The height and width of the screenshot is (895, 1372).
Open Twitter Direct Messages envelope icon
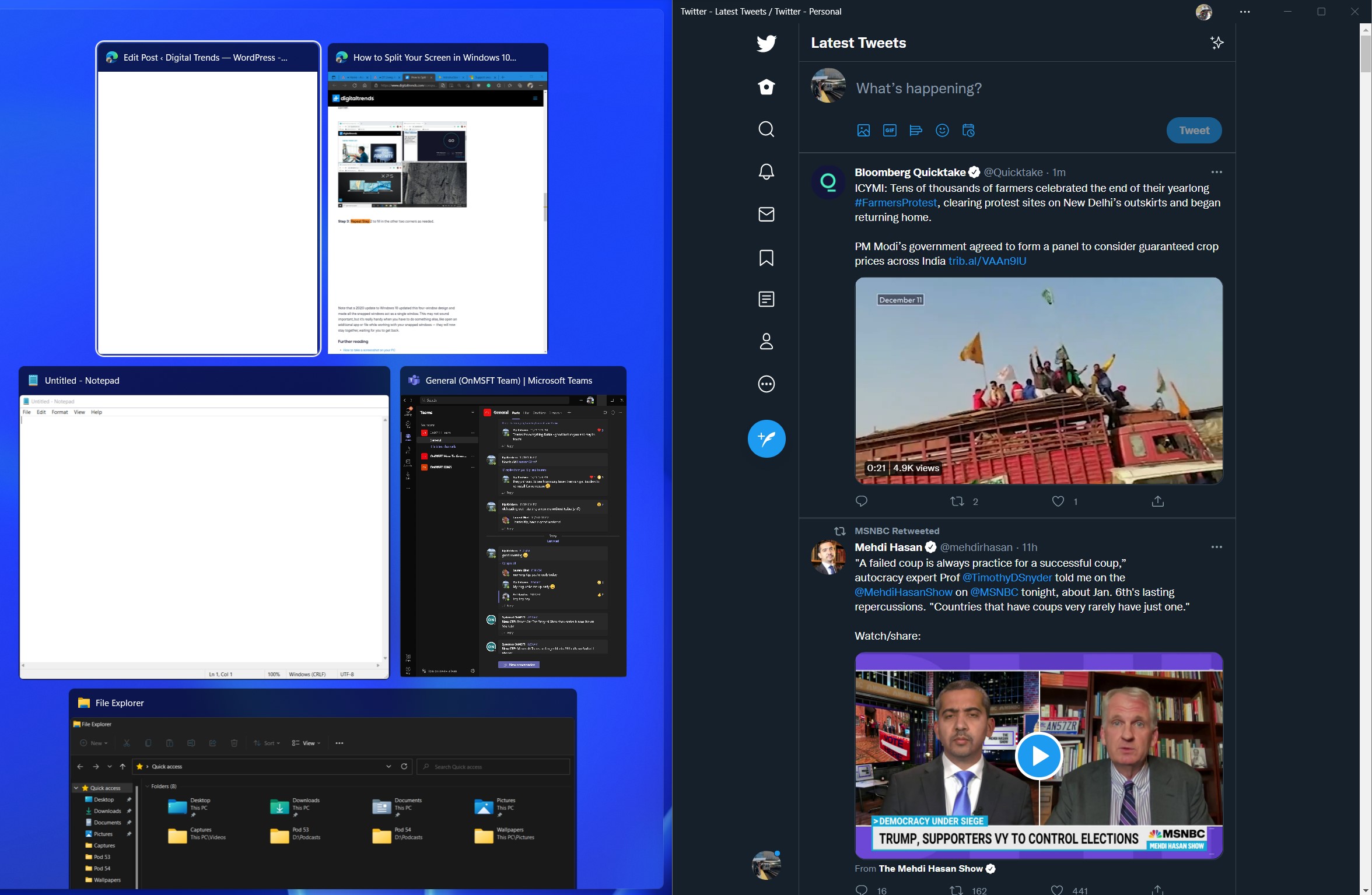(766, 214)
